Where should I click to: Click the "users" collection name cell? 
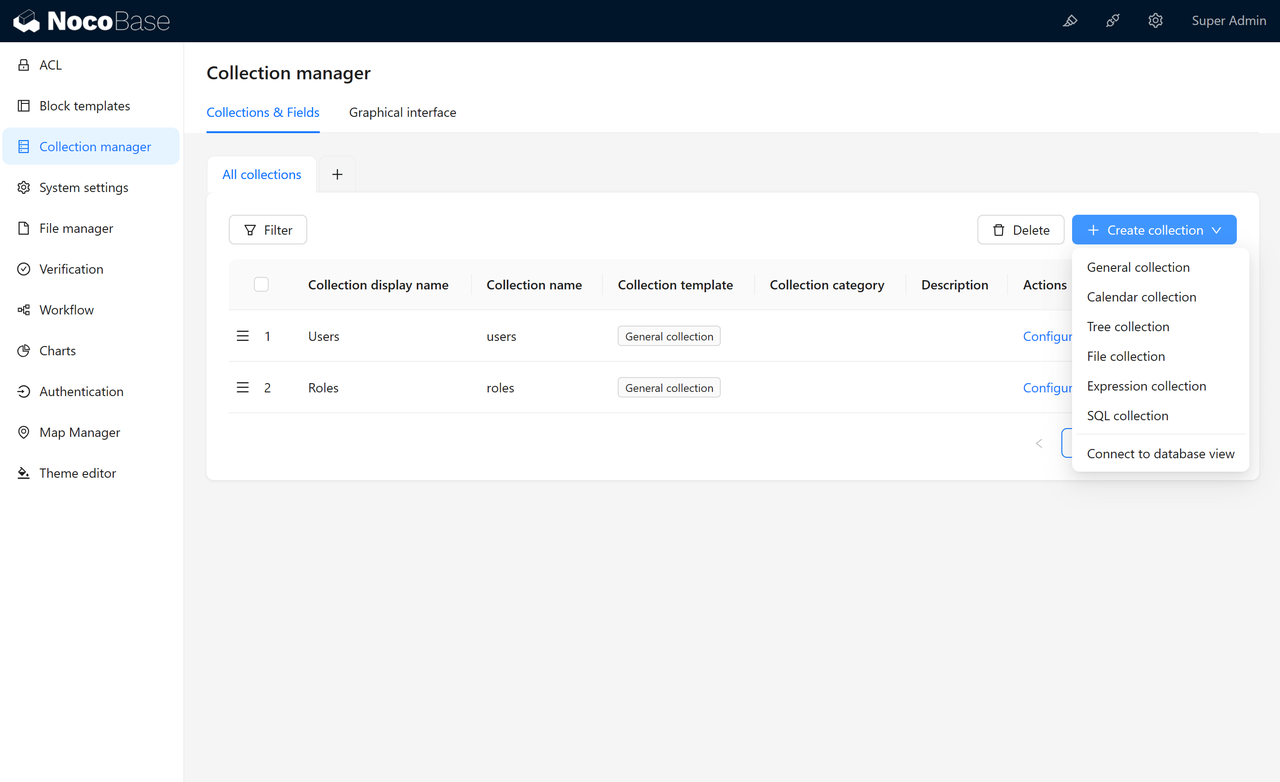[x=501, y=337]
